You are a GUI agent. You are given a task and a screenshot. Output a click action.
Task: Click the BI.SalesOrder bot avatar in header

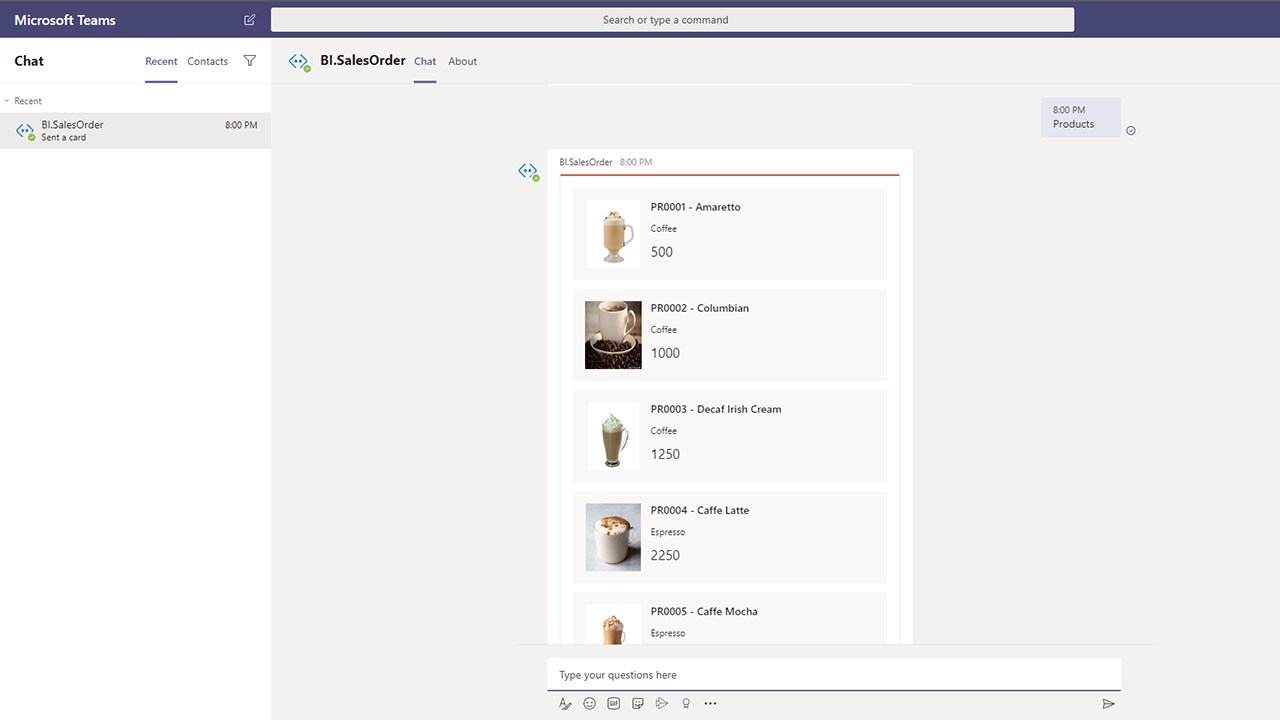(299, 62)
